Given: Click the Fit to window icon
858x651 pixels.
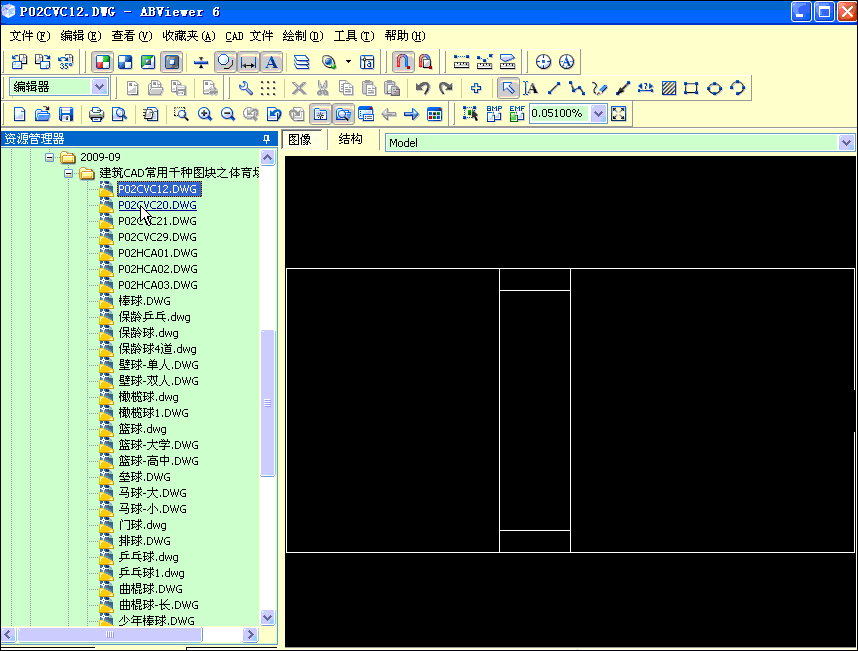Looking at the screenshot, I should coord(618,114).
